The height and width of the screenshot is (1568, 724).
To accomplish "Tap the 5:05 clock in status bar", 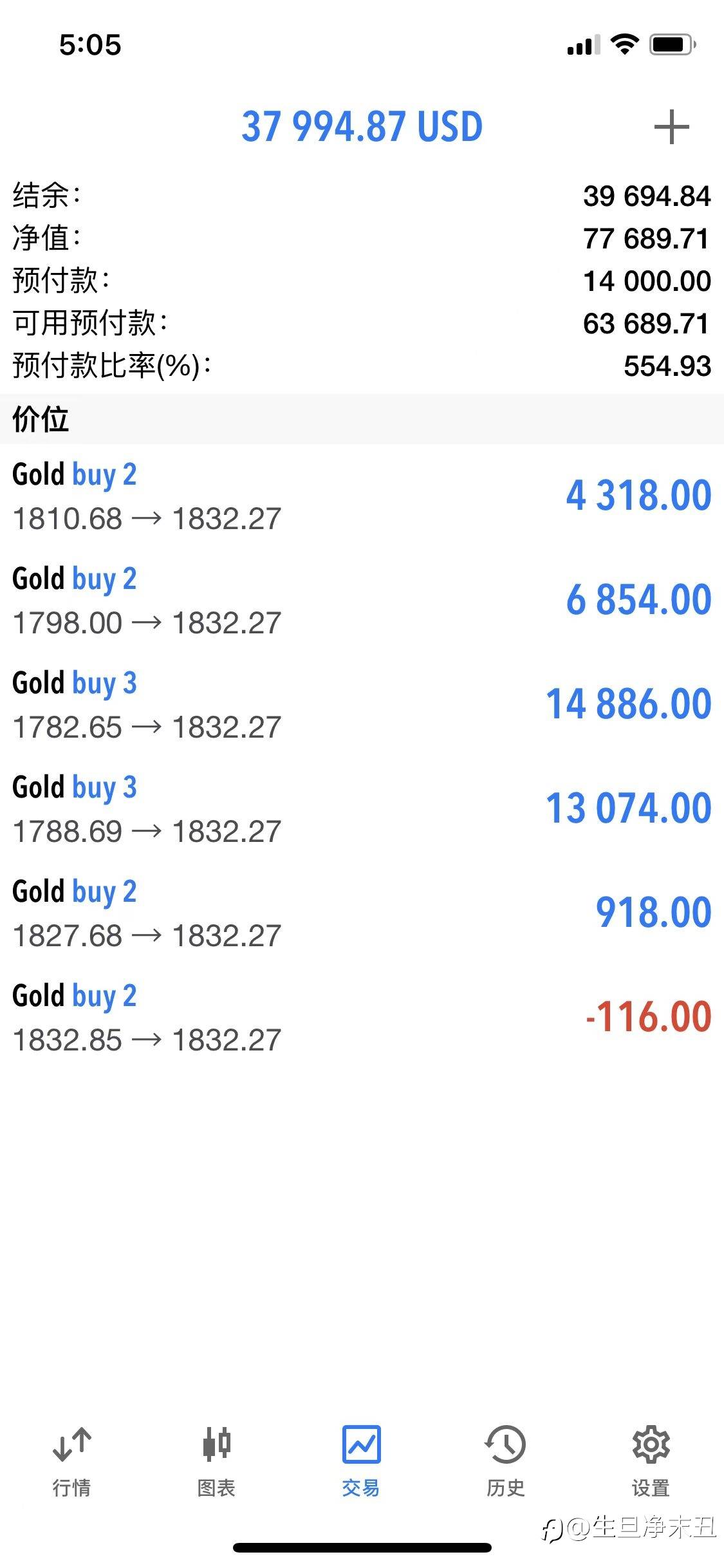I will 90,44.
